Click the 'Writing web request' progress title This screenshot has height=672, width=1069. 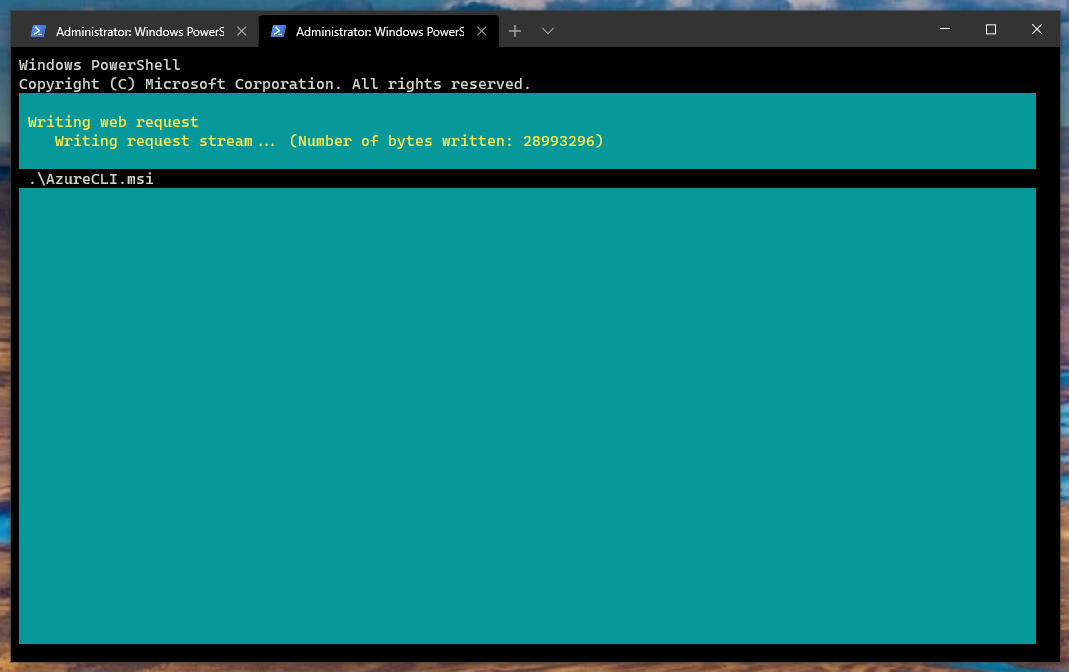[113, 122]
